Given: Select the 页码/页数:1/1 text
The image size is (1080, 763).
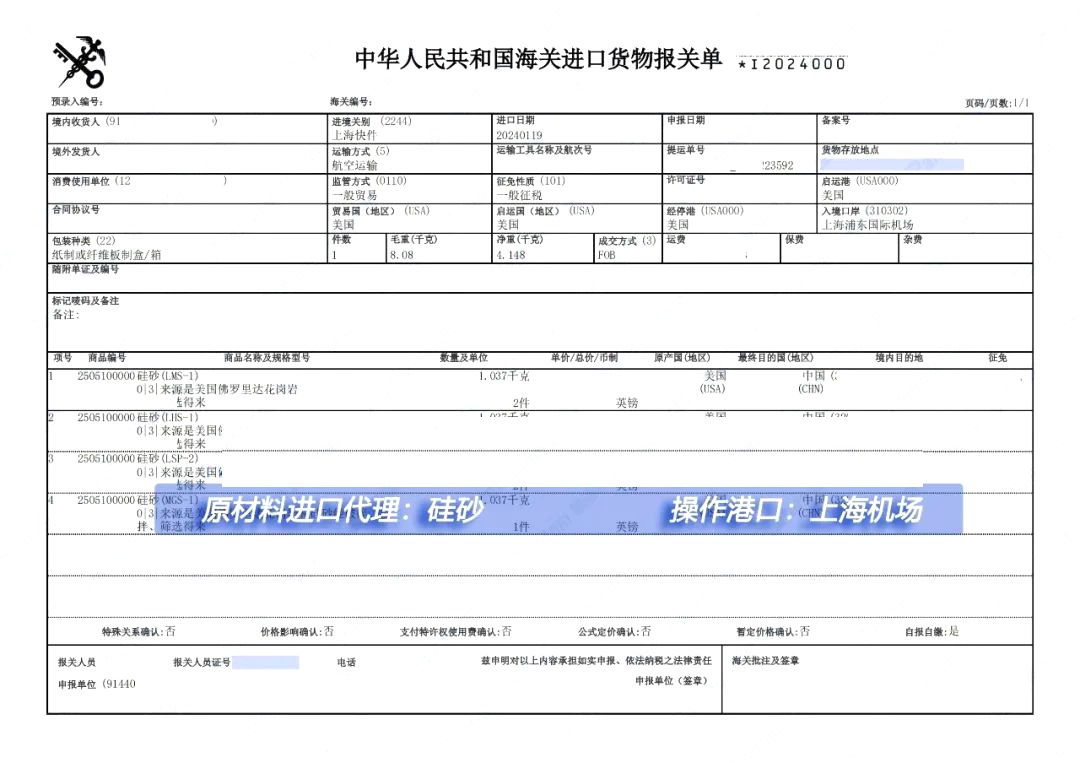Looking at the screenshot, I should click(x=997, y=103).
